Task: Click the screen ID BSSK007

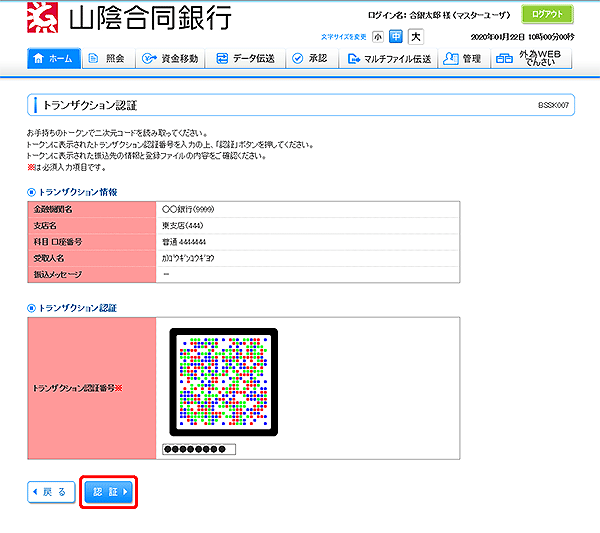Action: pyautogui.click(x=553, y=105)
